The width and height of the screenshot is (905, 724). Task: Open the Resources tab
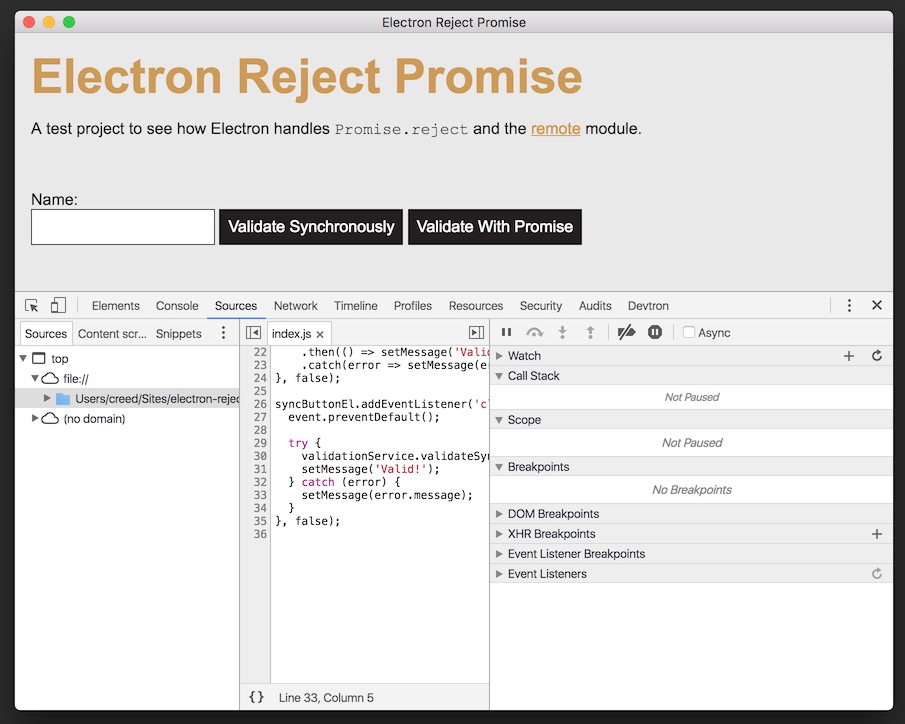click(476, 306)
